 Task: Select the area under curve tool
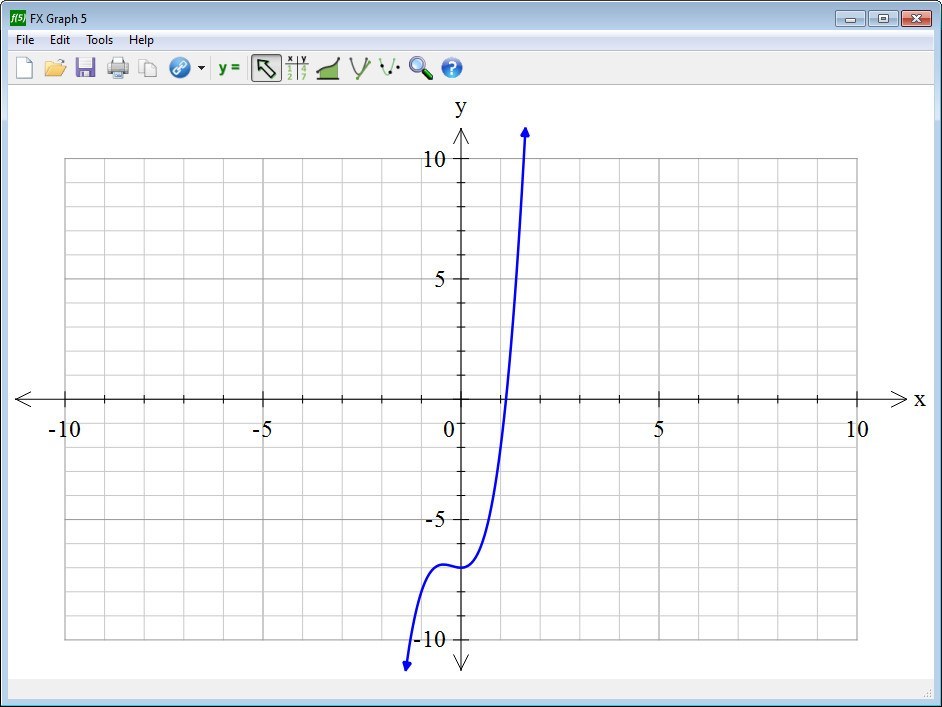(x=328, y=68)
